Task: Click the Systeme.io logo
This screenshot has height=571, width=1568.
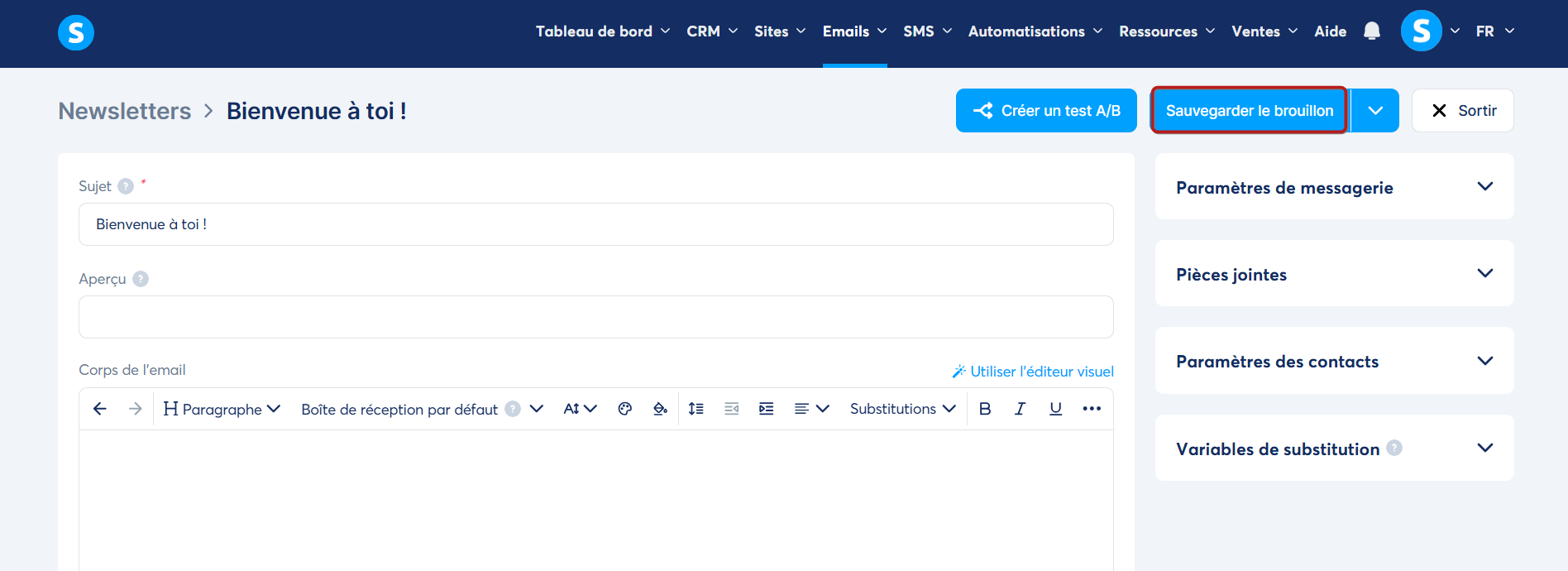Action: point(76,32)
